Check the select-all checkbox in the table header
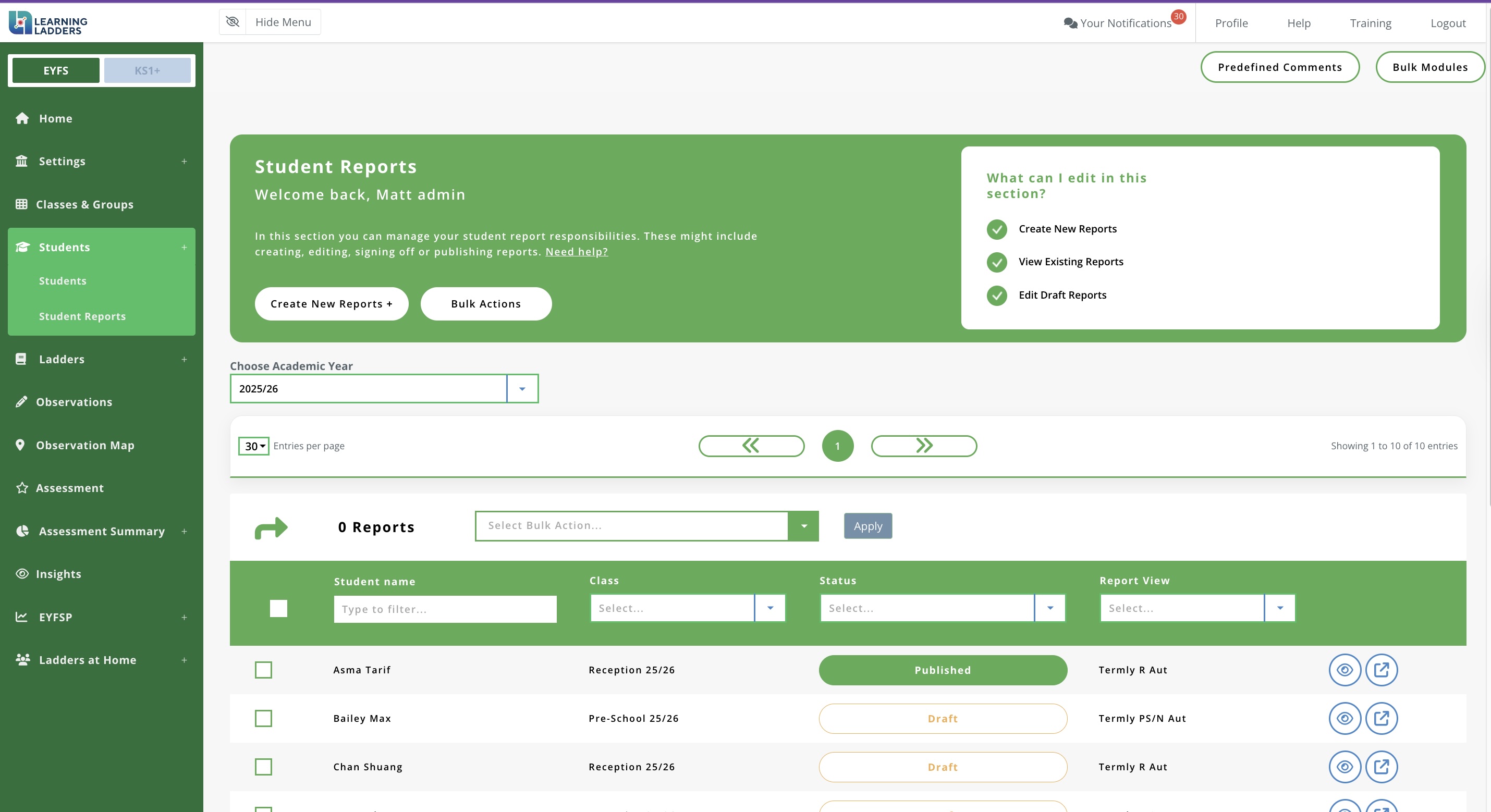Screen dimensions: 1491x812 tap(278, 608)
